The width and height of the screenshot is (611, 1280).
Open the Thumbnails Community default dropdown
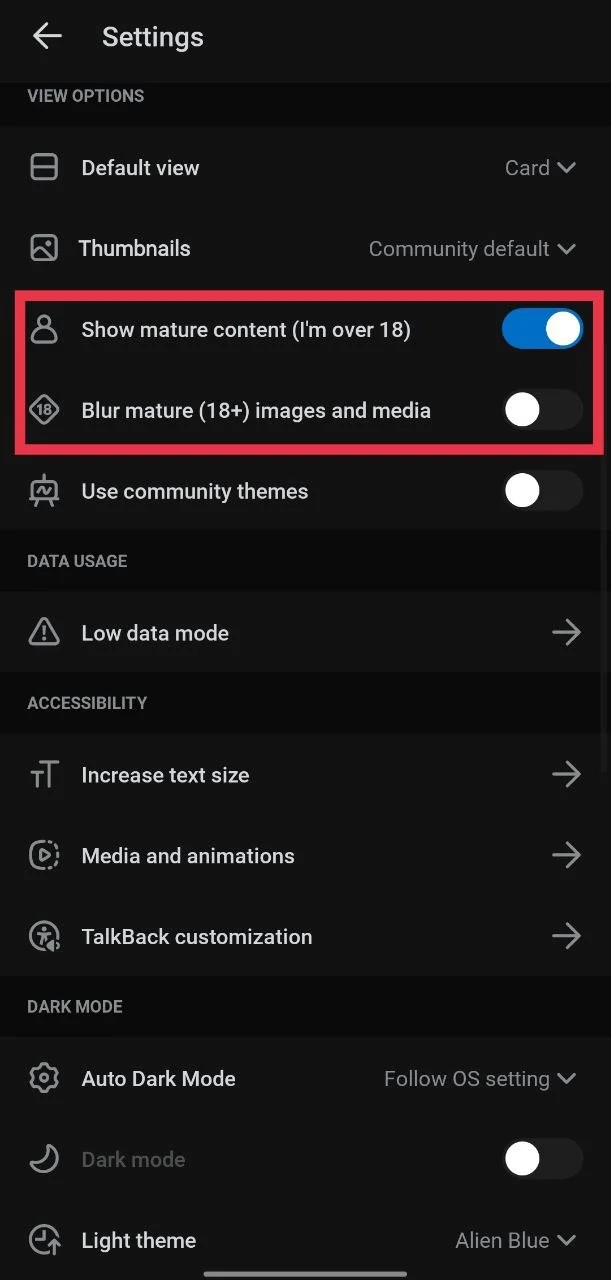coord(472,248)
